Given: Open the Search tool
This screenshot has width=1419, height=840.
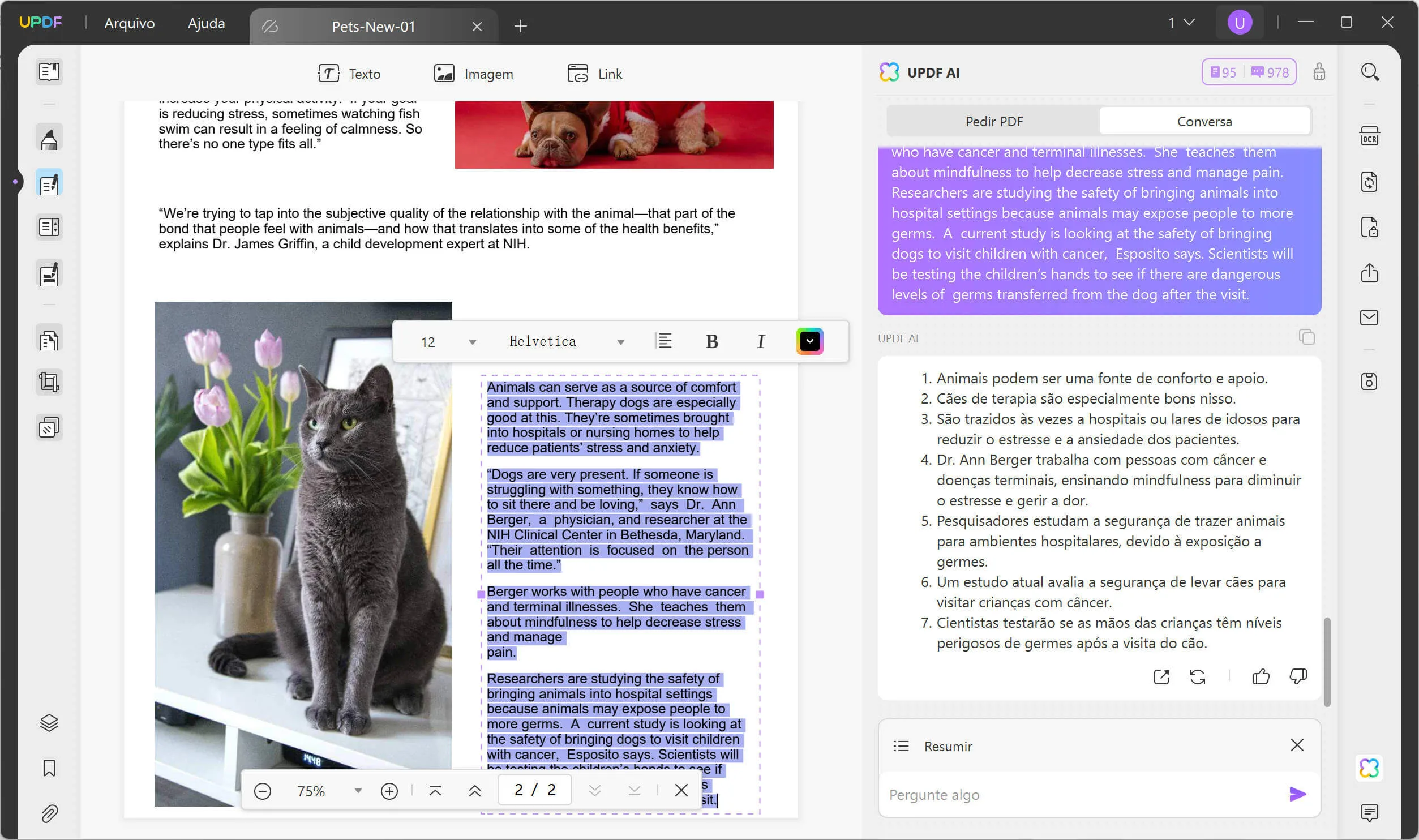Looking at the screenshot, I should click(x=1370, y=71).
